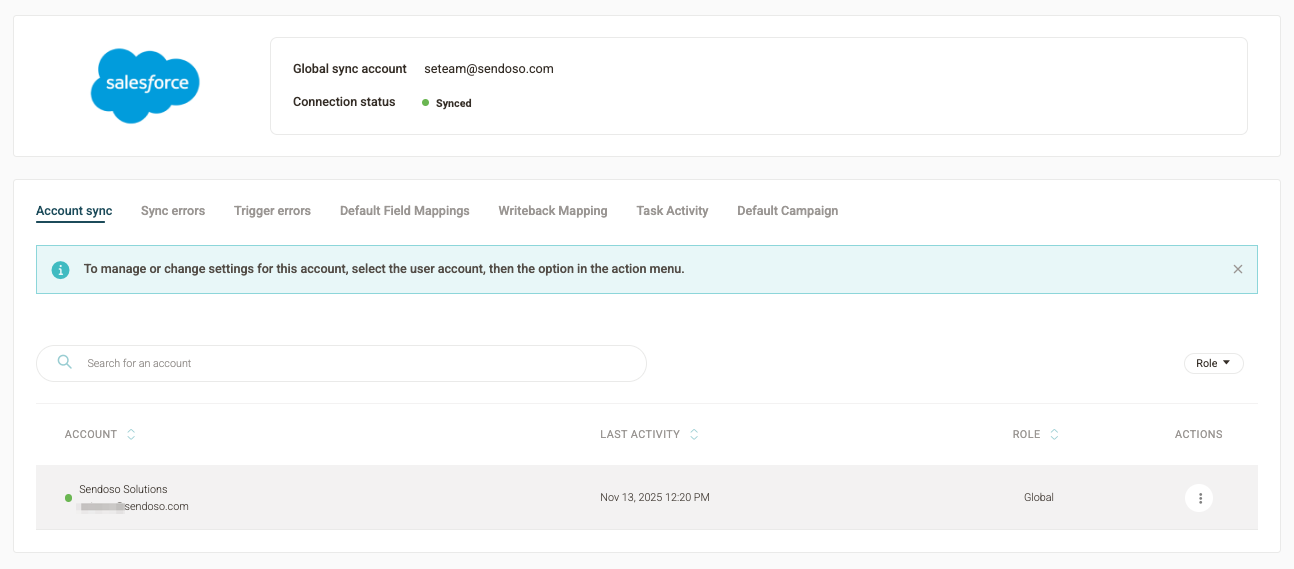Click the Synced connection status text
The image size is (1294, 569).
pyautogui.click(x=454, y=103)
